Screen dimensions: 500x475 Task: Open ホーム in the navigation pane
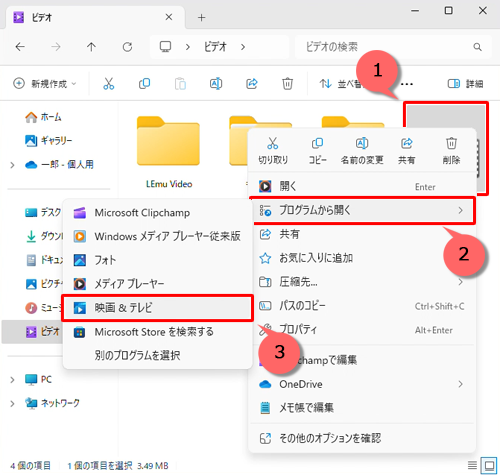[x=43, y=117]
